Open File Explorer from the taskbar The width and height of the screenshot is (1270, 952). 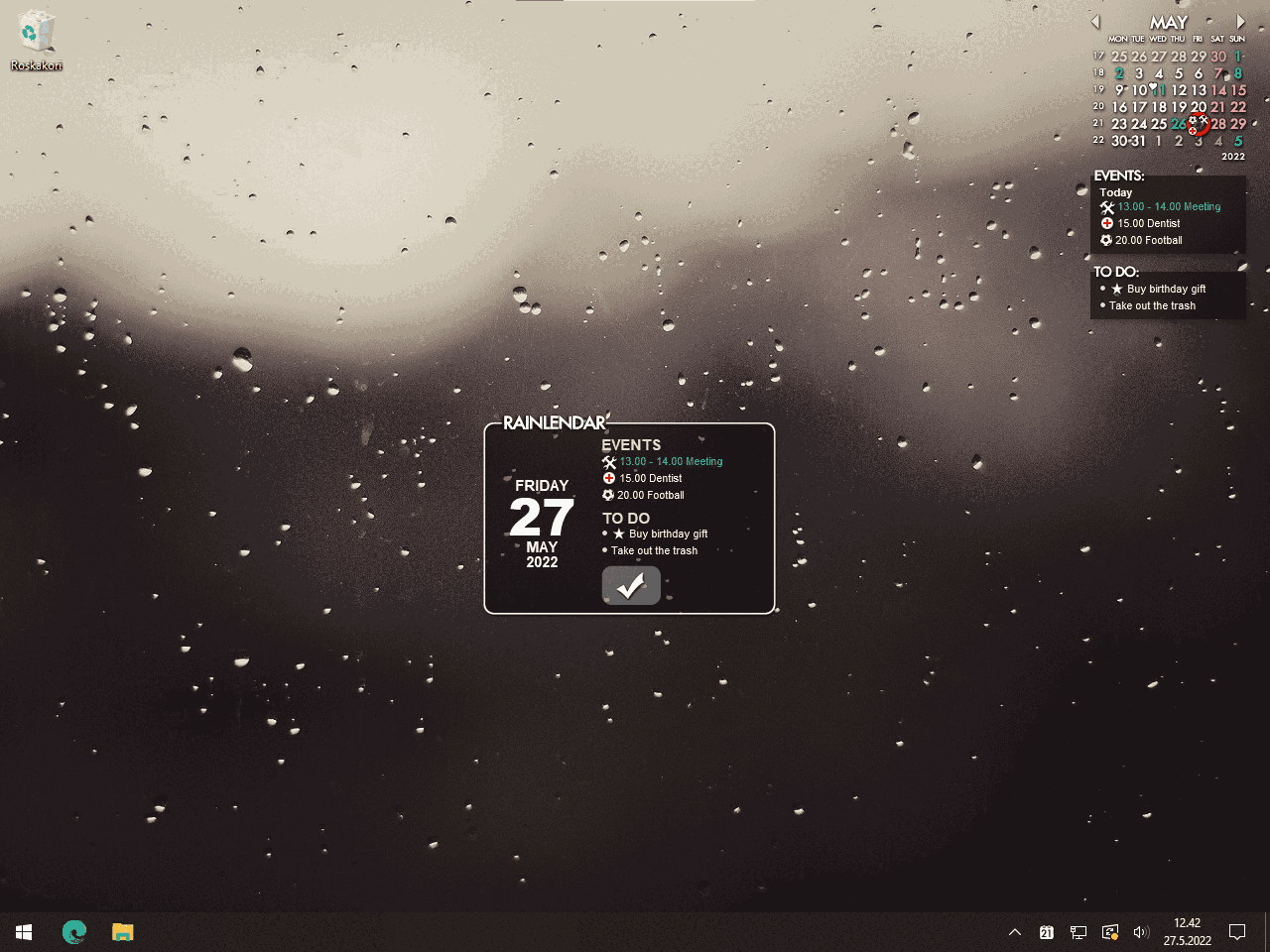click(123, 932)
